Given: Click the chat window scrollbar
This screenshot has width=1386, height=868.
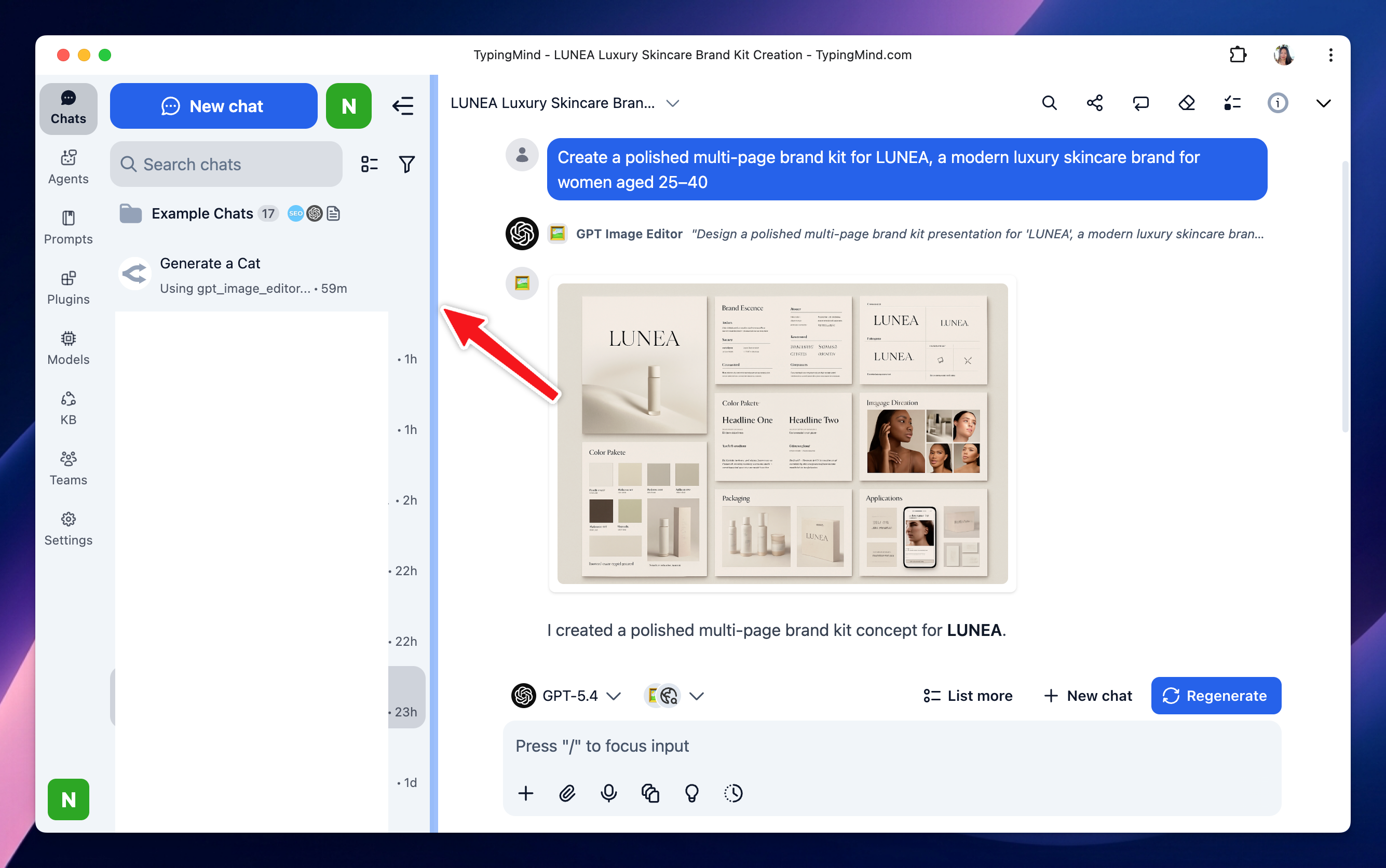Looking at the screenshot, I should 1344,296.
